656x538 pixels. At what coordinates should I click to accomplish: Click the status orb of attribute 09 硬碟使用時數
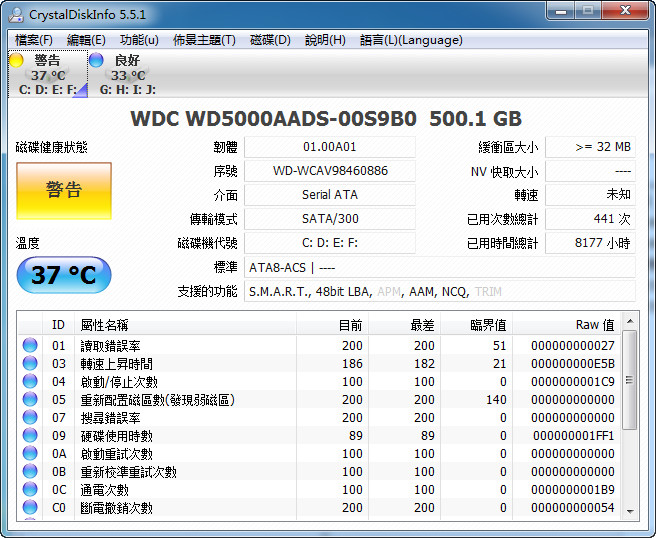coord(30,435)
